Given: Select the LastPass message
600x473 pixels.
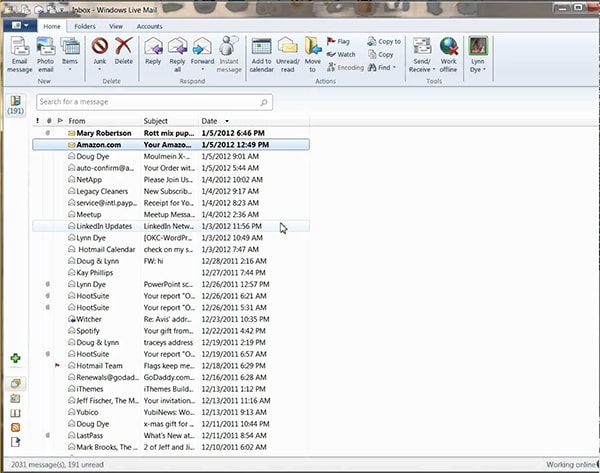Looking at the screenshot, I should (171, 435).
